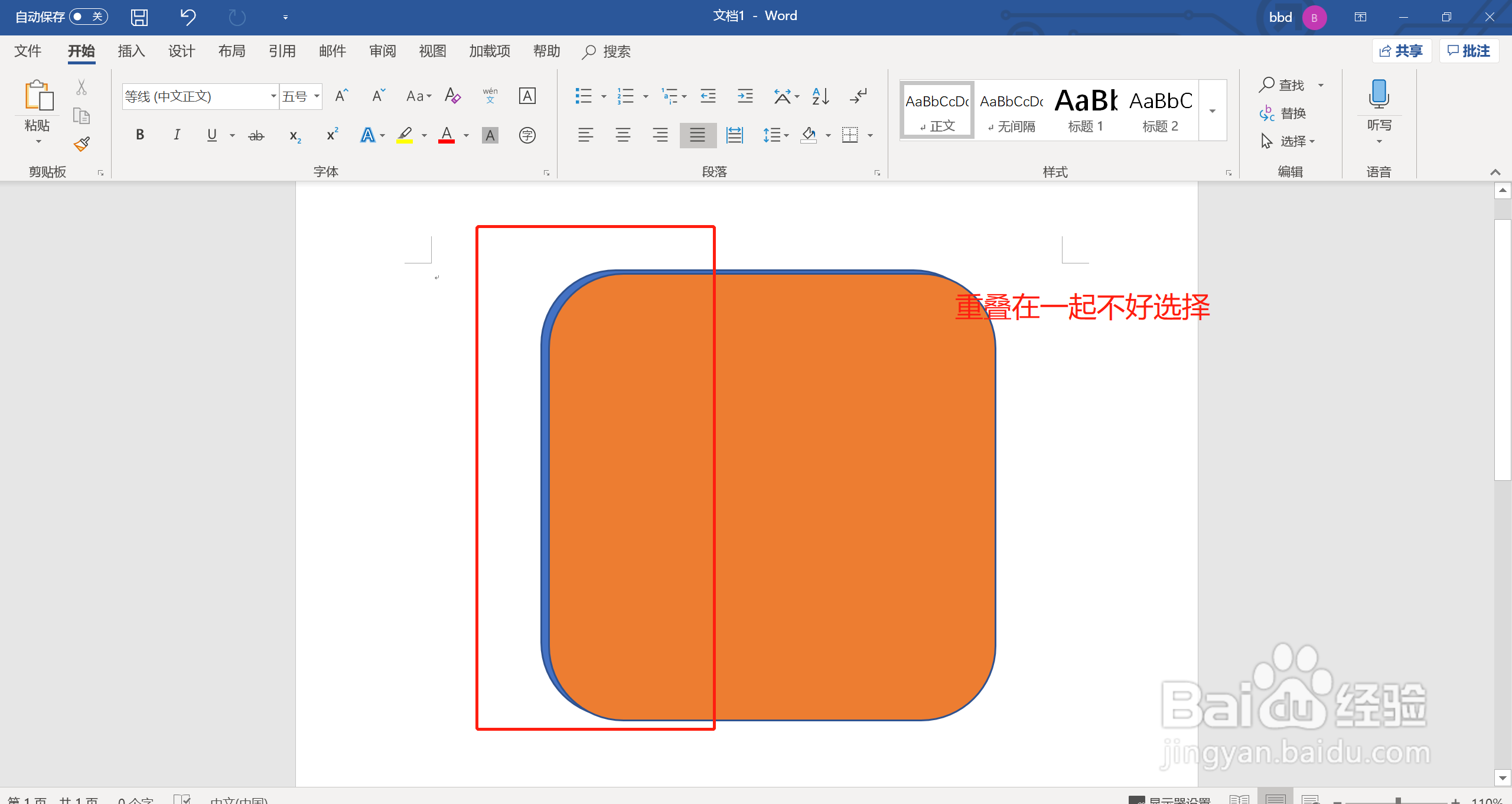The width and height of the screenshot is (1512, 804).
Task: Switch to the Insert tab
Action: tap(131, 51)
